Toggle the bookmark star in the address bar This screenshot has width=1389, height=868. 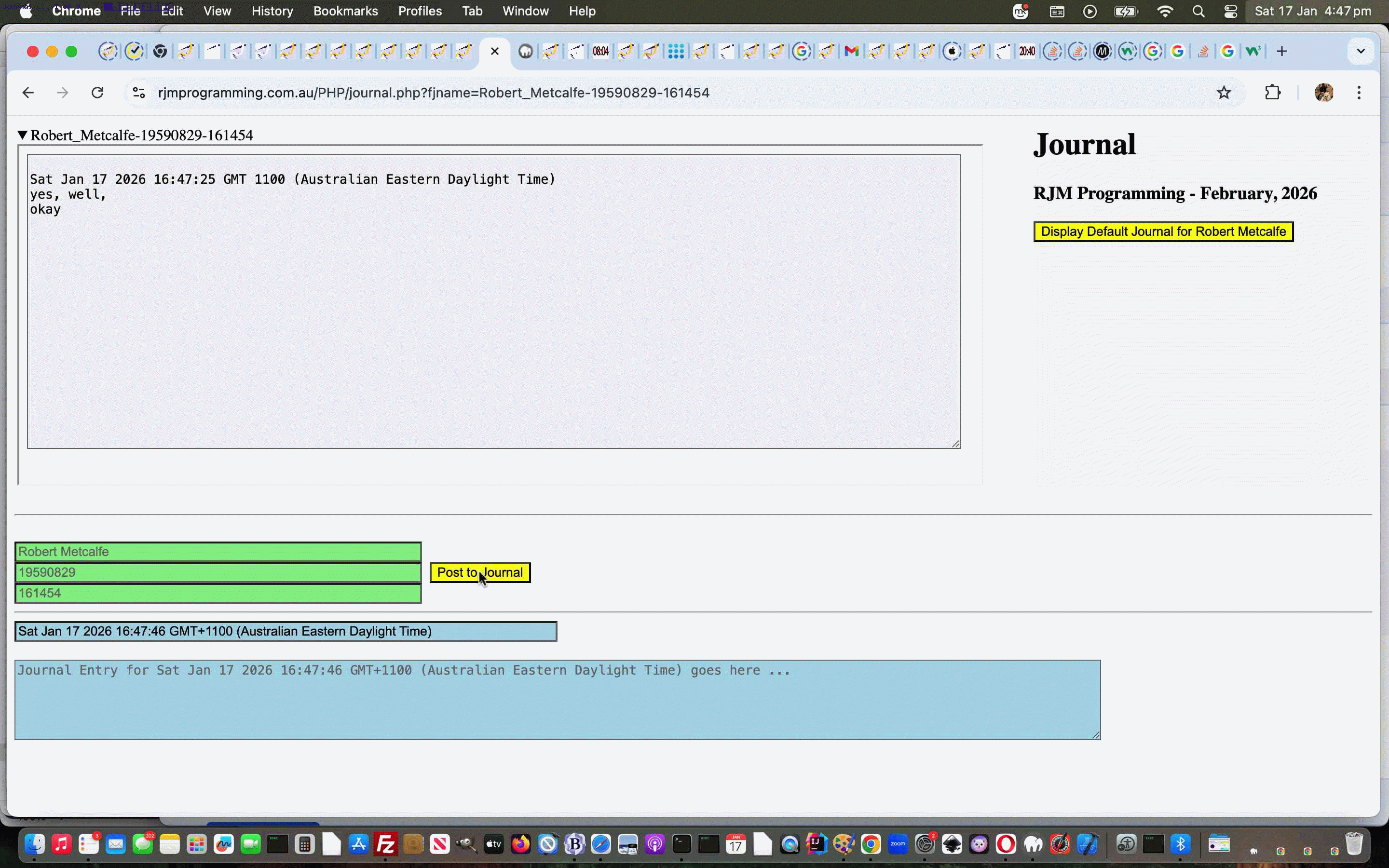click(x=1224, y=93)
